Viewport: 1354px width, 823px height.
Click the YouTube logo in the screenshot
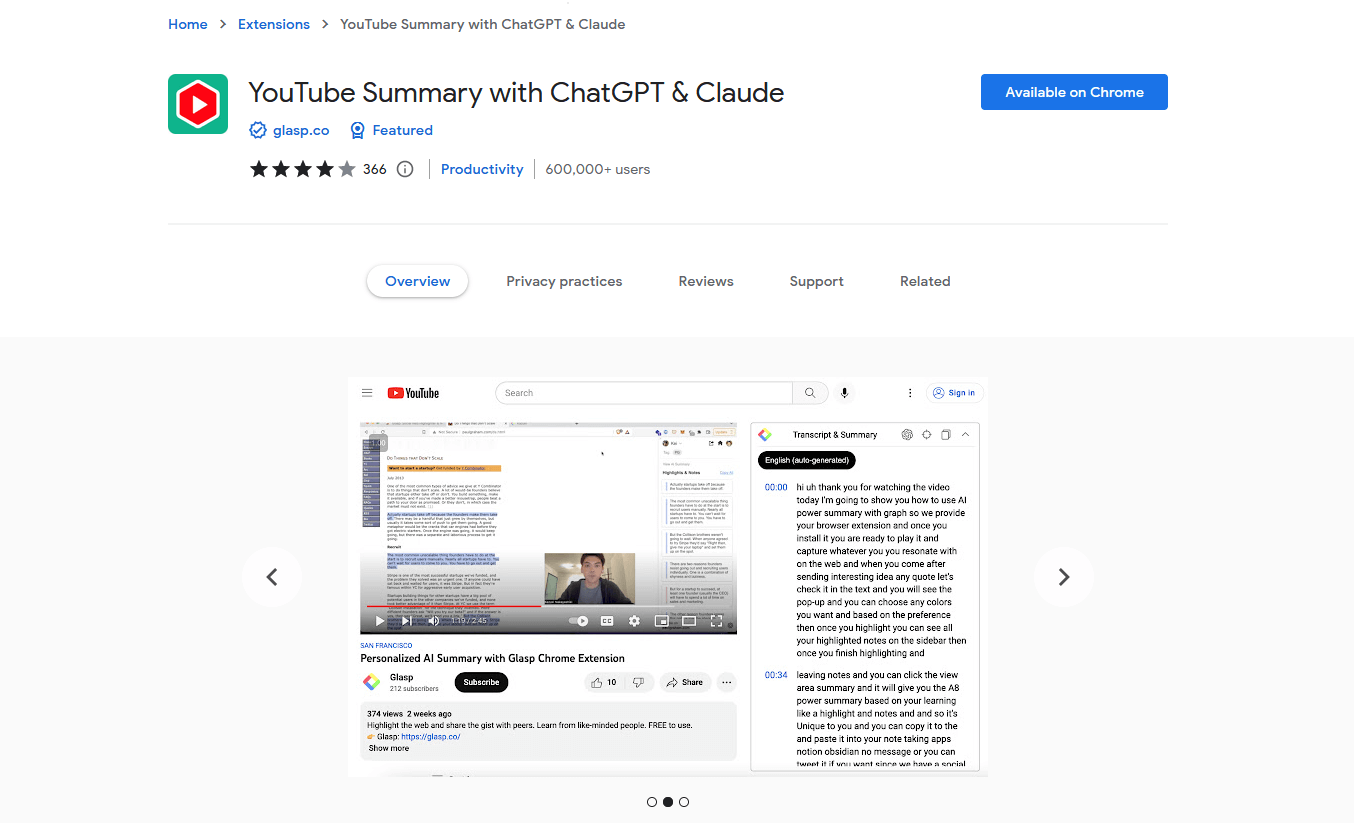(x=413, y=393)
